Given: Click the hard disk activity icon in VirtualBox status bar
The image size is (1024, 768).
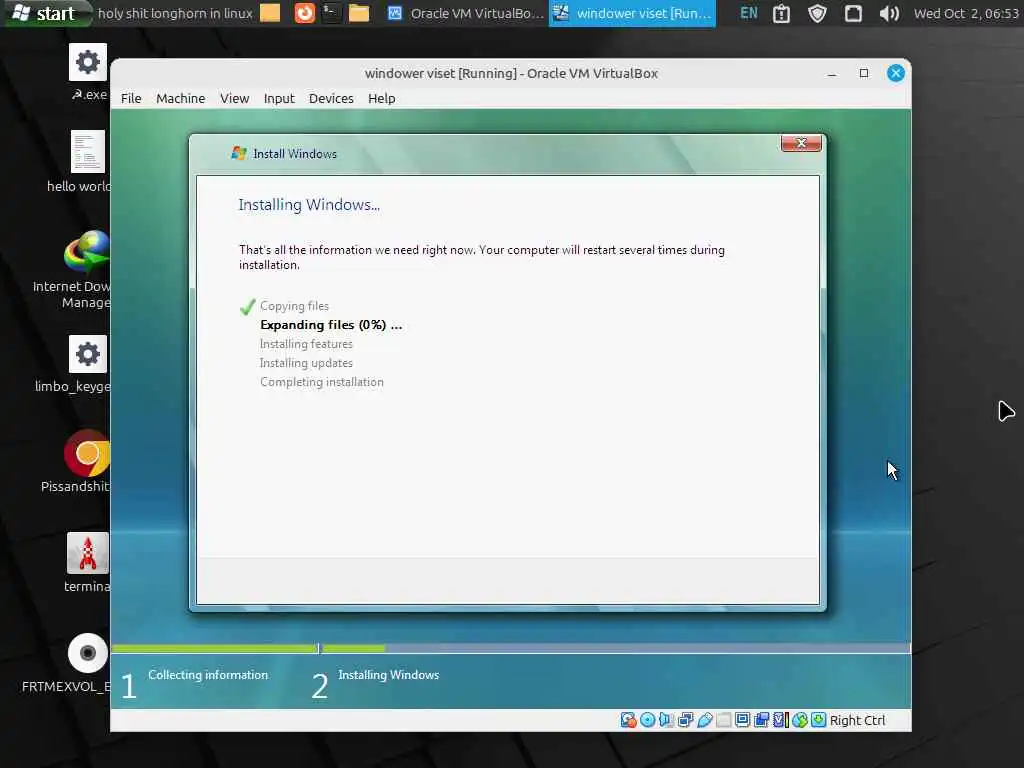Looking at the screenshot, I should [x=628, y=720].
